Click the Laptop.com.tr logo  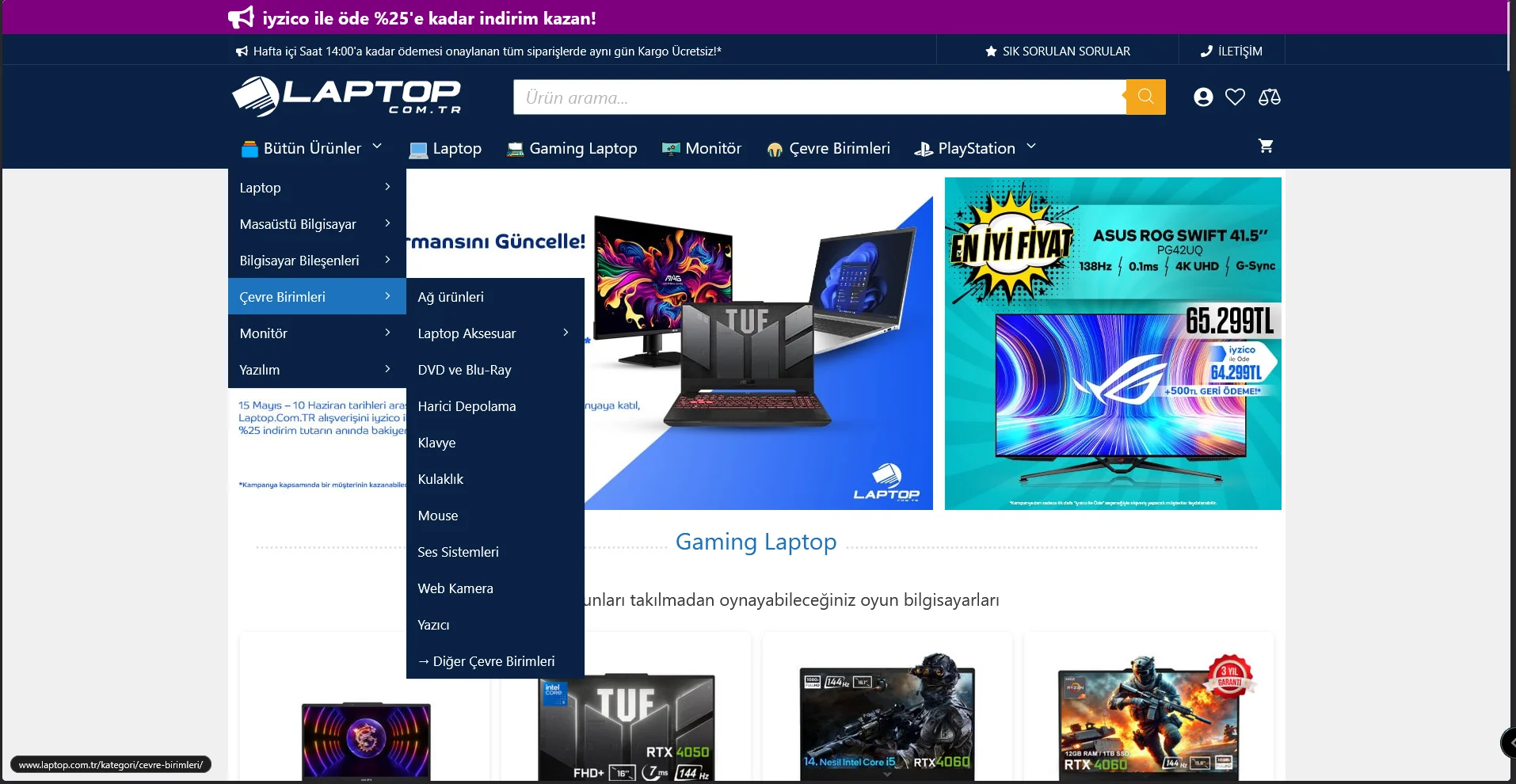click(346, 97)
